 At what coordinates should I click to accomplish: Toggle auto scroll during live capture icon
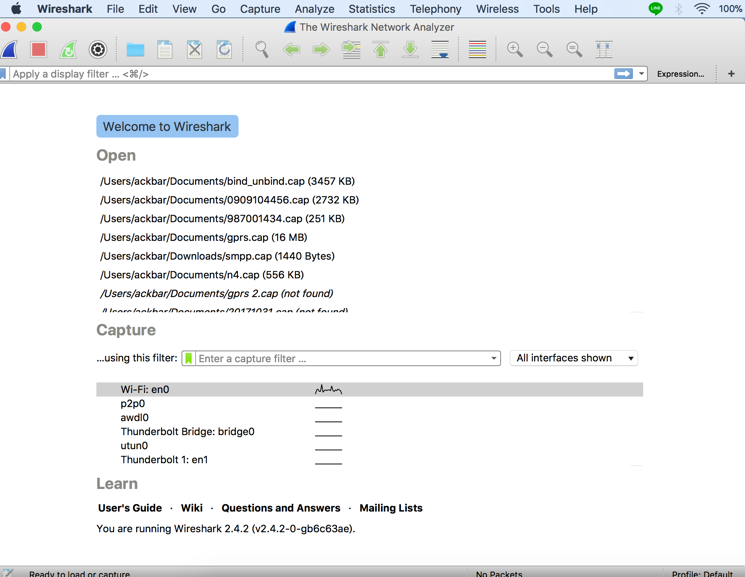tap(440, 49)
